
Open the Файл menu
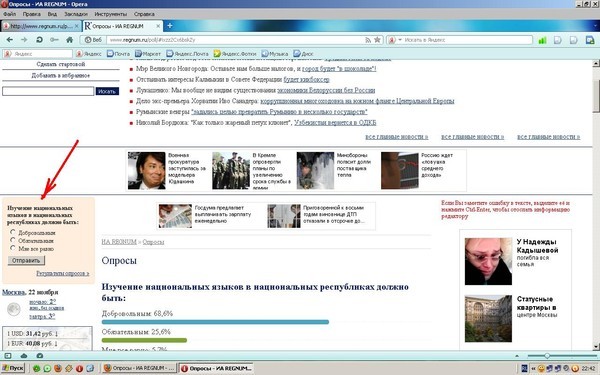coord(10,14)
